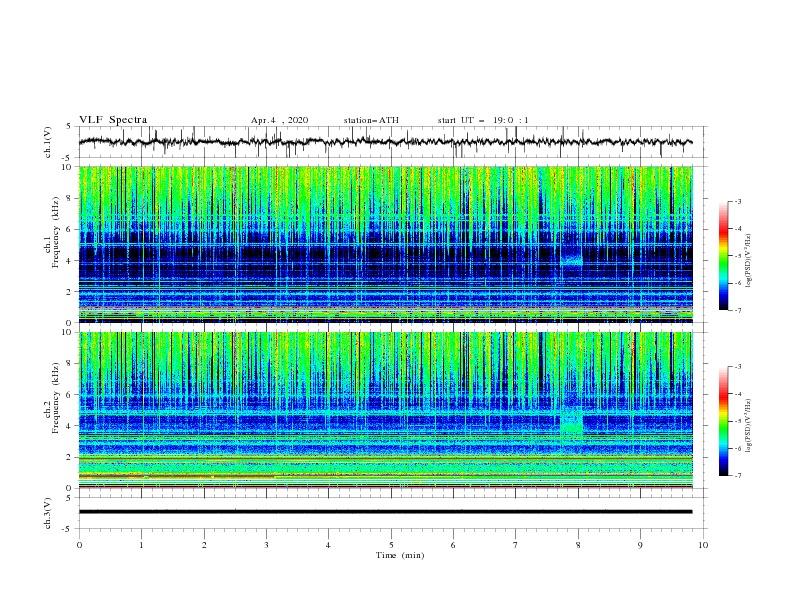
Task: Click the "2" tick on the time axis
Action: coord(204,545)
